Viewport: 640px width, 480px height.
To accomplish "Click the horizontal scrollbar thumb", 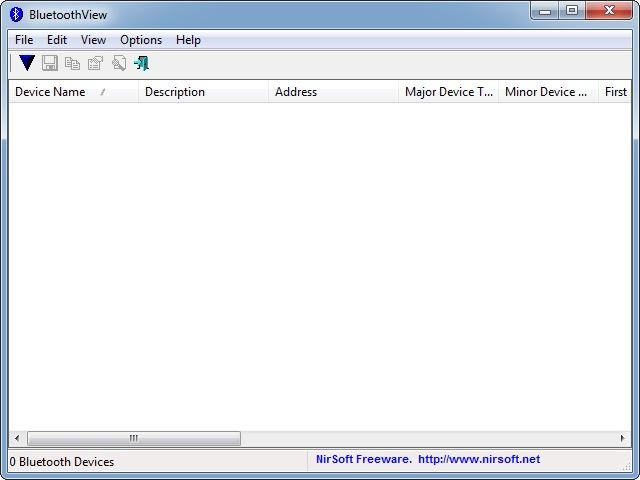I will tap(134, 438).
